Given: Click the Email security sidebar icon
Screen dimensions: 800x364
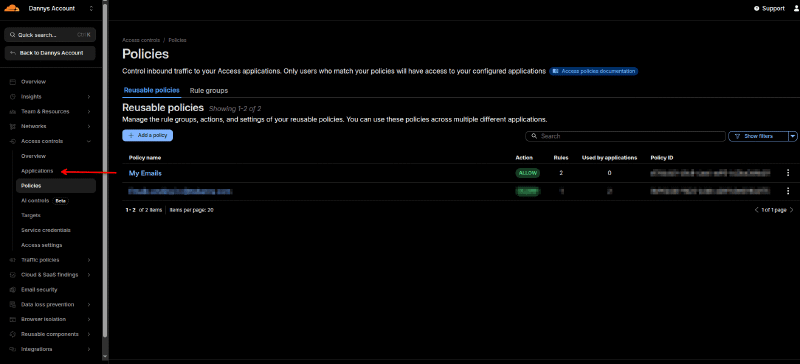Looking at the screenshot, I should pos(12,289).
